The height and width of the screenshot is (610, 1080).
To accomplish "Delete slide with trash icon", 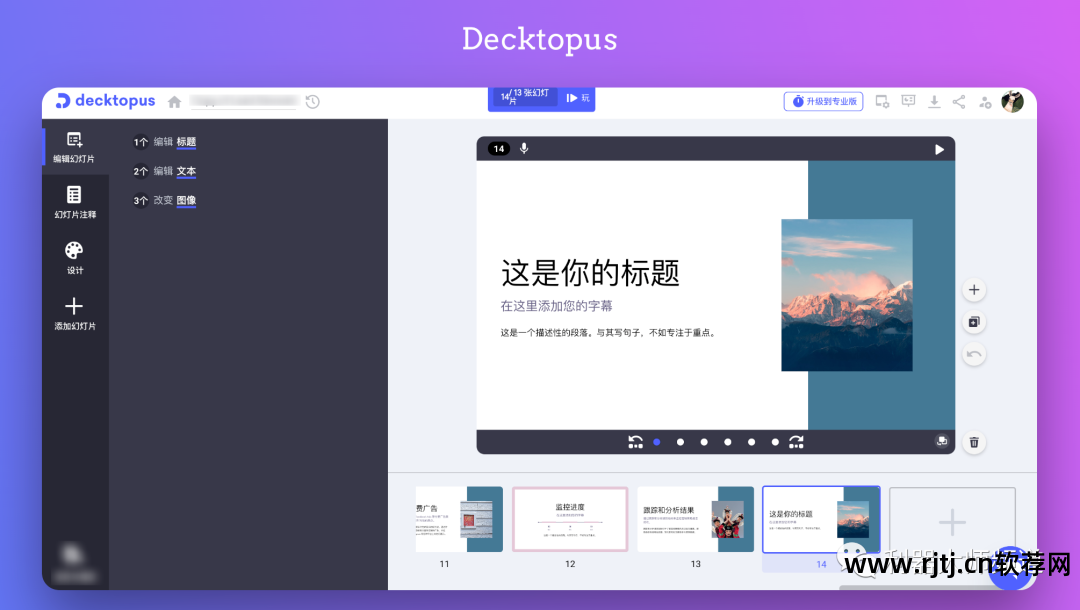I will pyautogui.click(x=974, y=443).
